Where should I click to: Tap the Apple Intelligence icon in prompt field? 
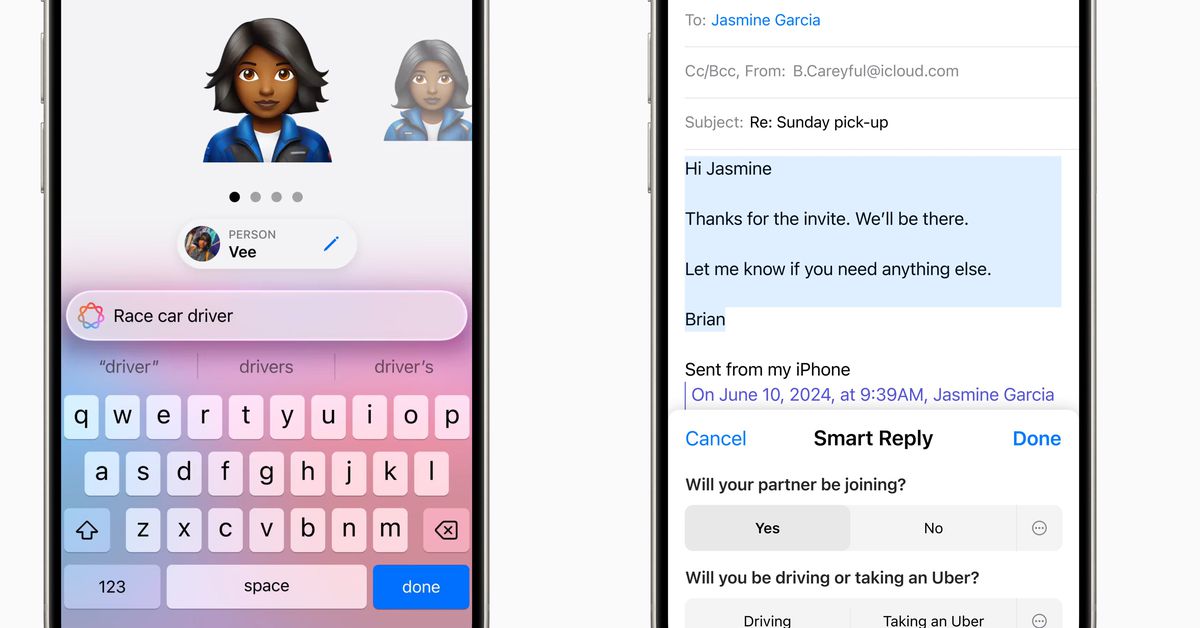tap(91, 316)
